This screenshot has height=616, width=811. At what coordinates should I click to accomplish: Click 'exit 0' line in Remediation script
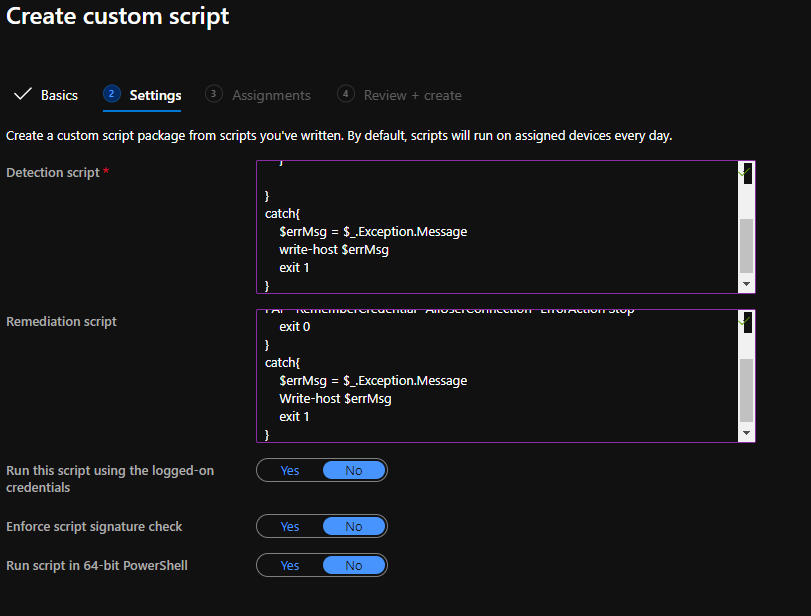tap(295, 327)
